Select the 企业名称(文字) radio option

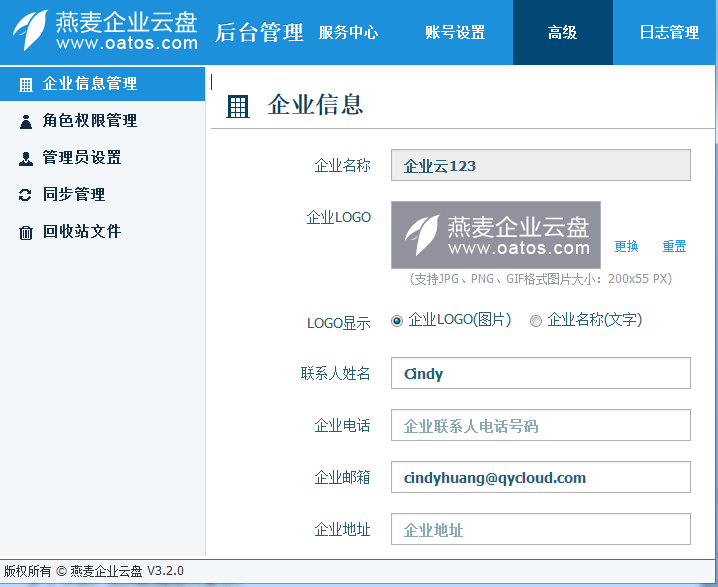(x=536, y=321)
